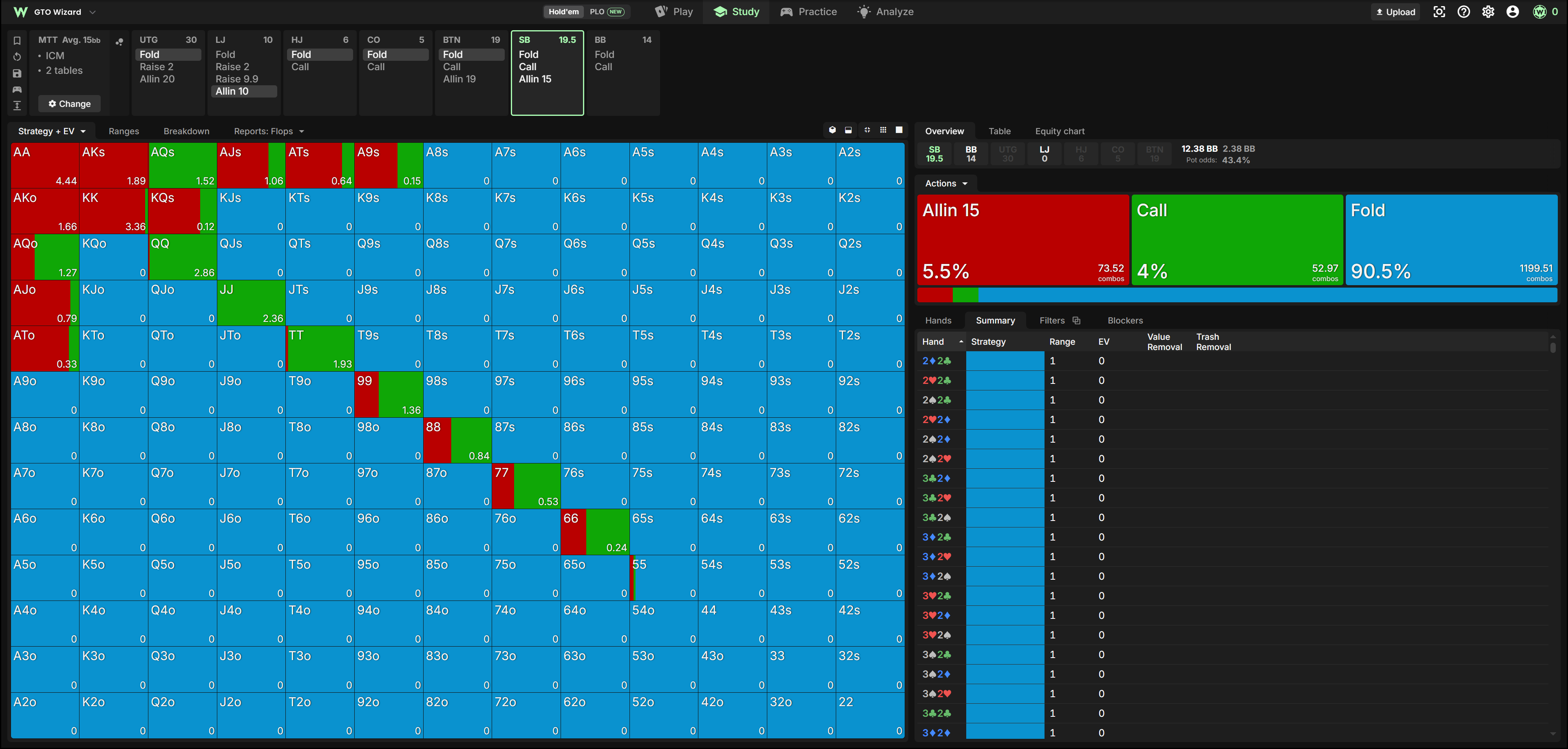Click the solid square view icon
1568x749 pixels.
coord(899,130)
